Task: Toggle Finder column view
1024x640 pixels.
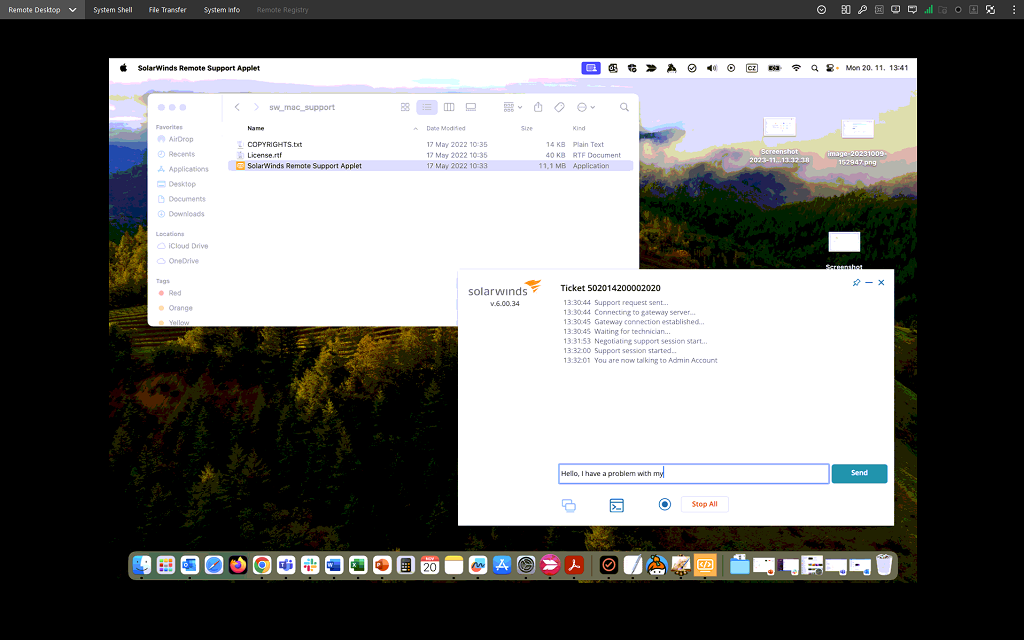Action: click(x=449, y=107)
